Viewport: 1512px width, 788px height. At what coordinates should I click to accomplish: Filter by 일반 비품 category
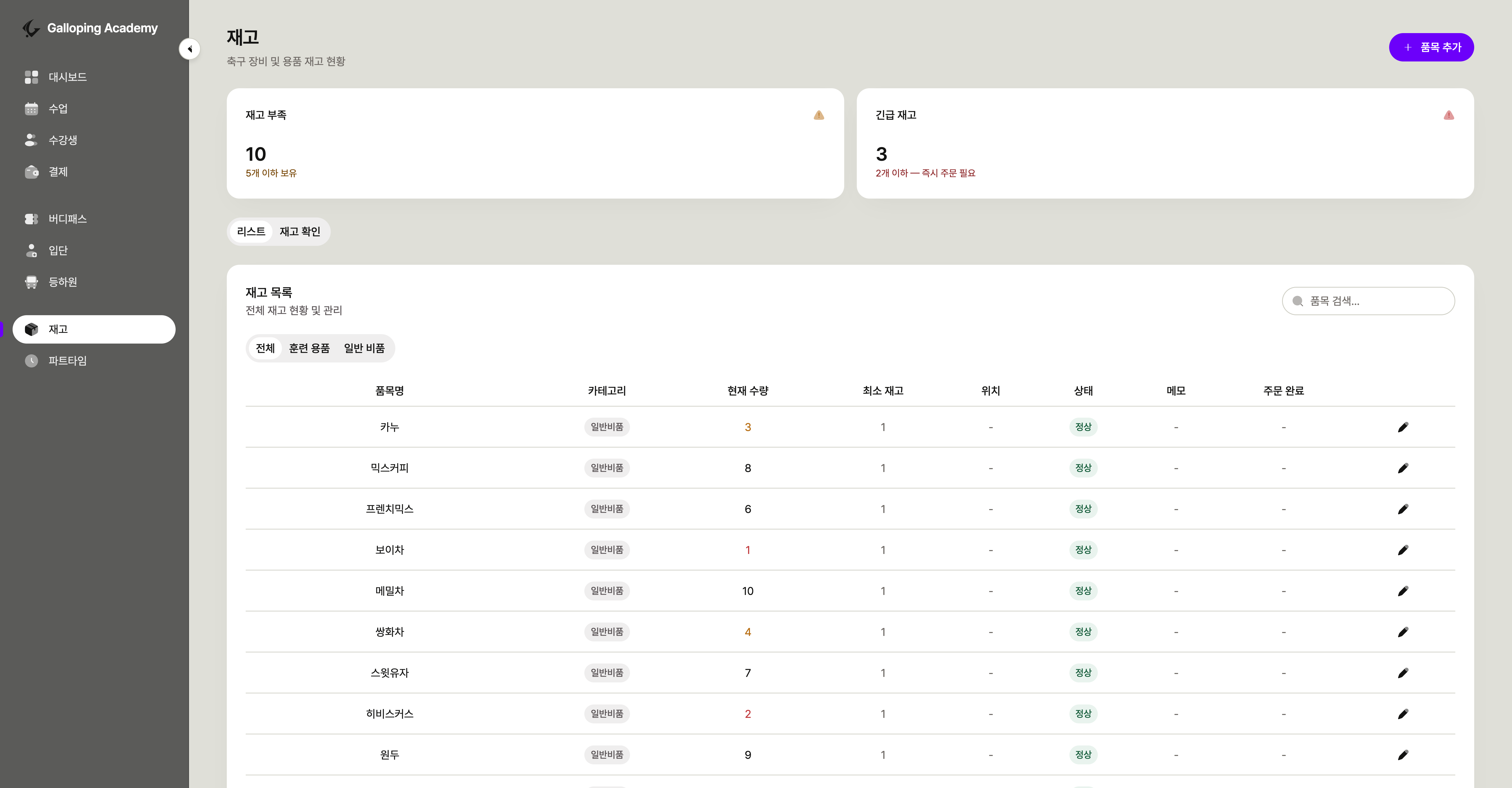365,348
